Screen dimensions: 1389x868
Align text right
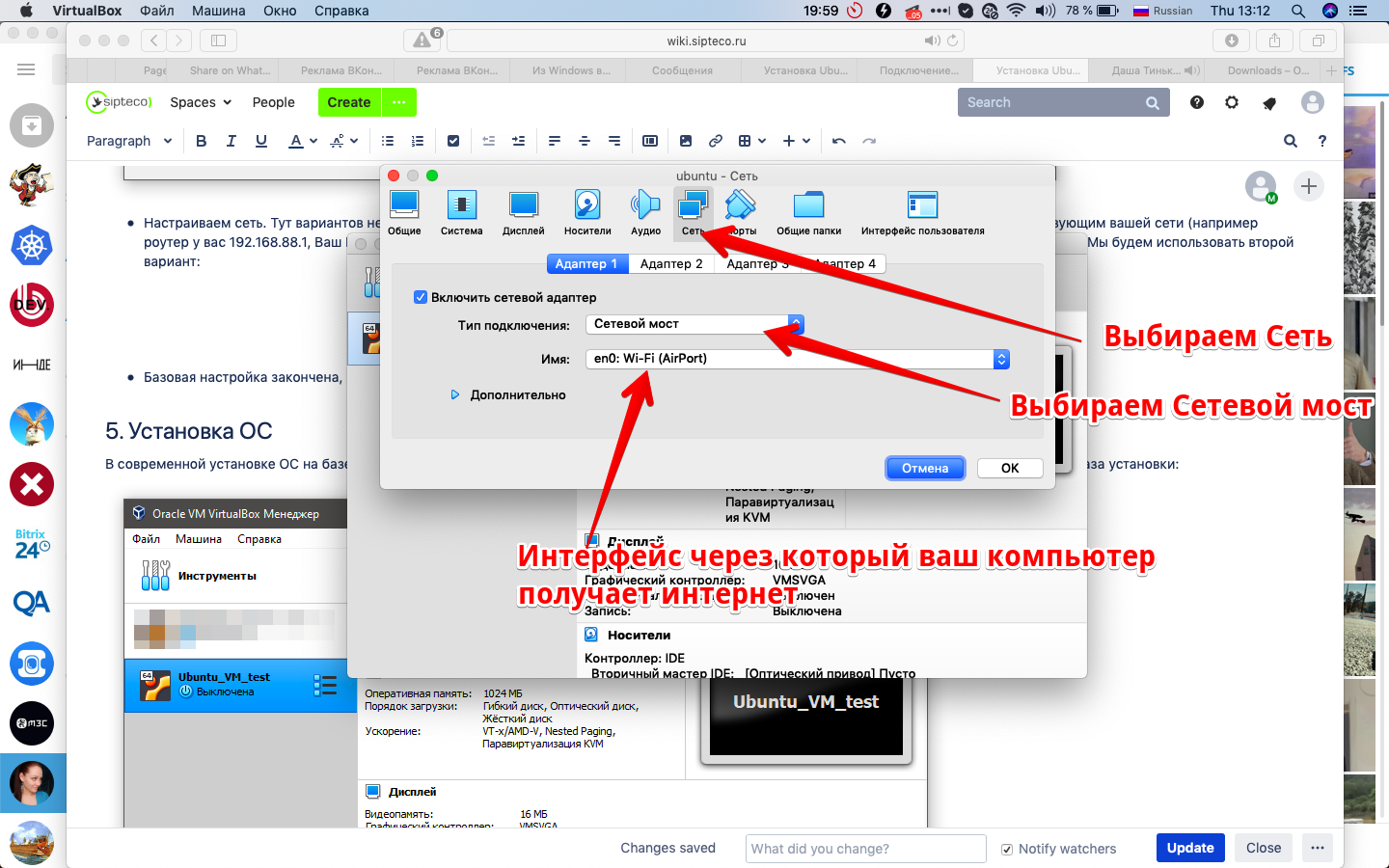[614, 141]
